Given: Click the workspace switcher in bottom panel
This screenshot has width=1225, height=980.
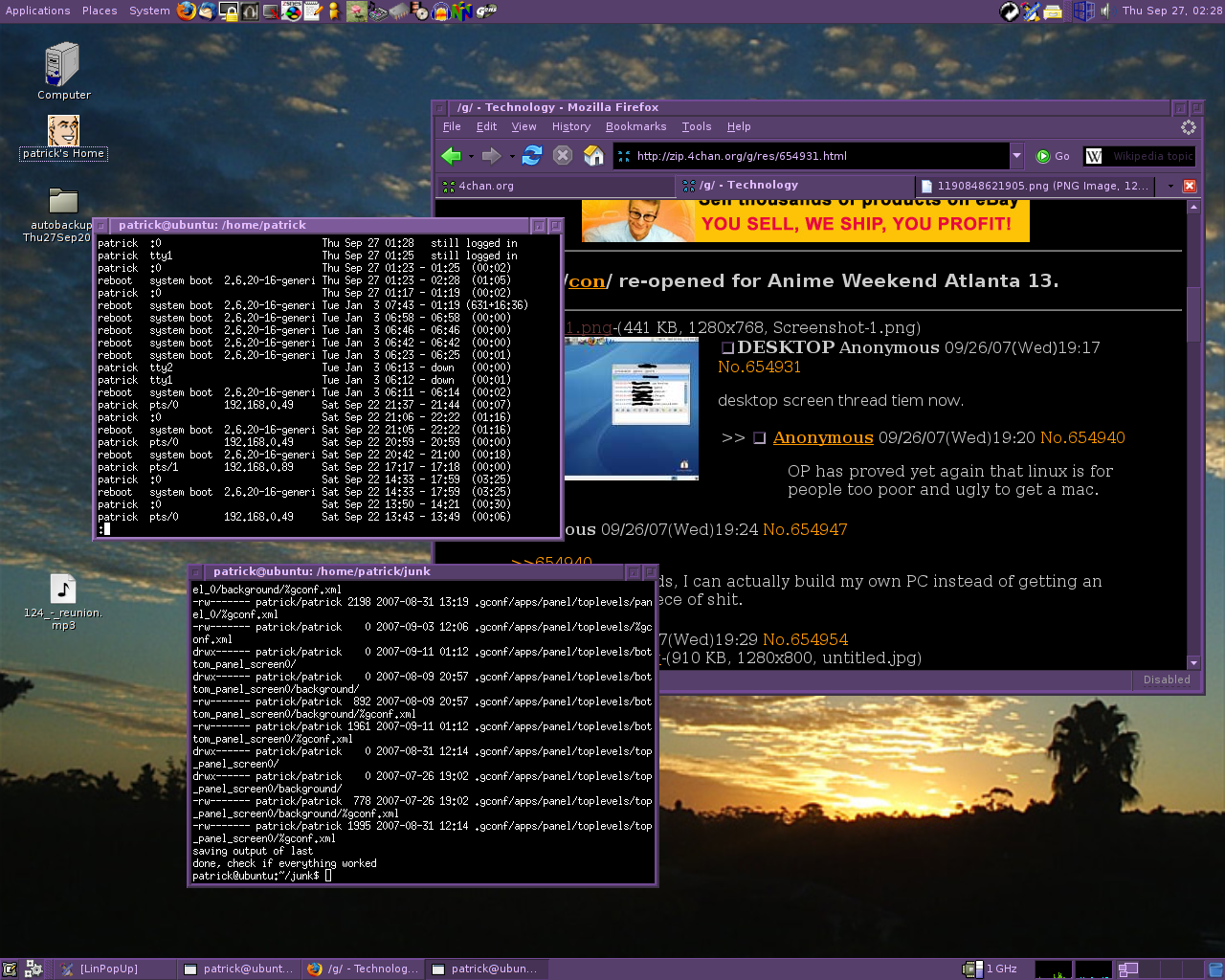Looking at the screenshot, I should [1159, 969].
